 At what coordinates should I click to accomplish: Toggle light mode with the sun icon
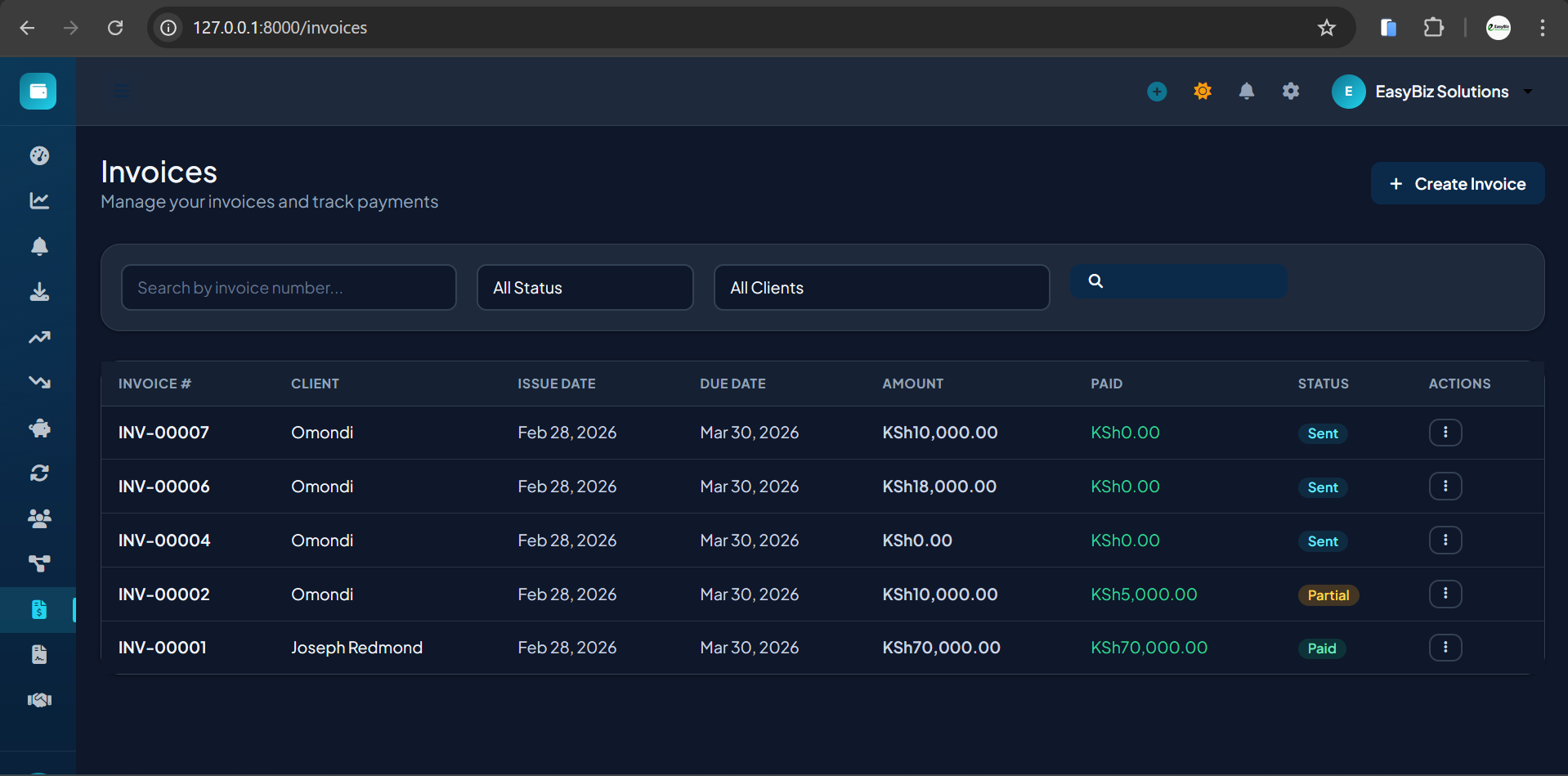(1202, 91)
